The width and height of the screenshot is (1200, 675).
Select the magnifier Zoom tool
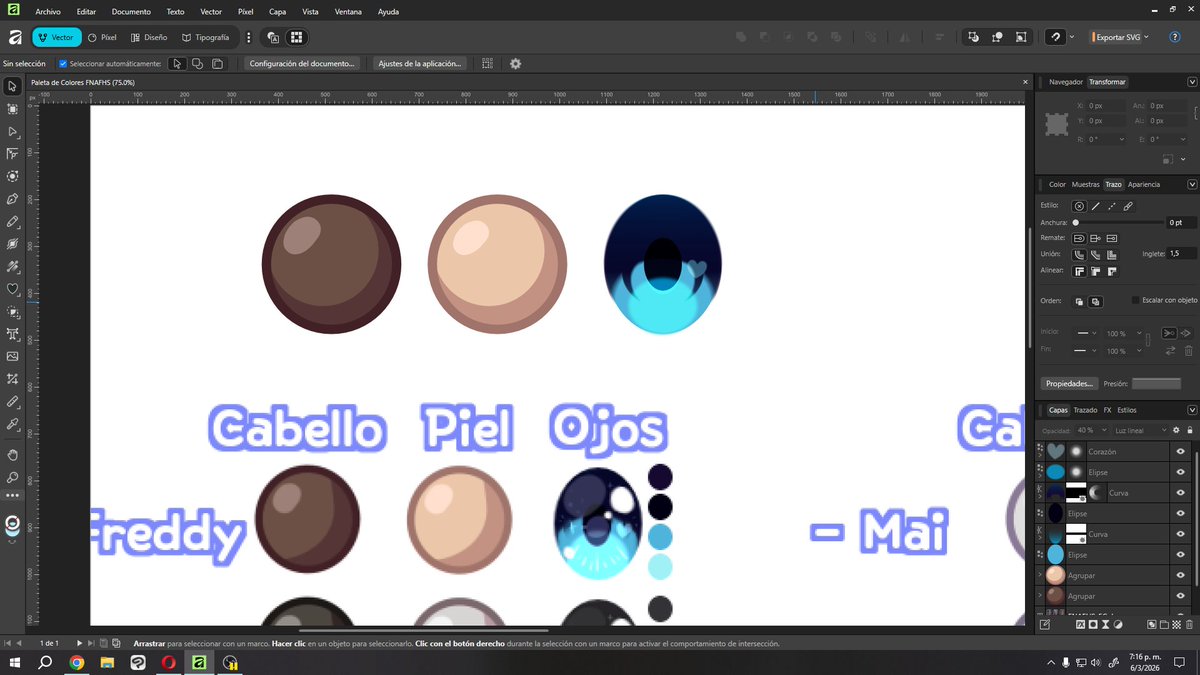tap(12, 477)
